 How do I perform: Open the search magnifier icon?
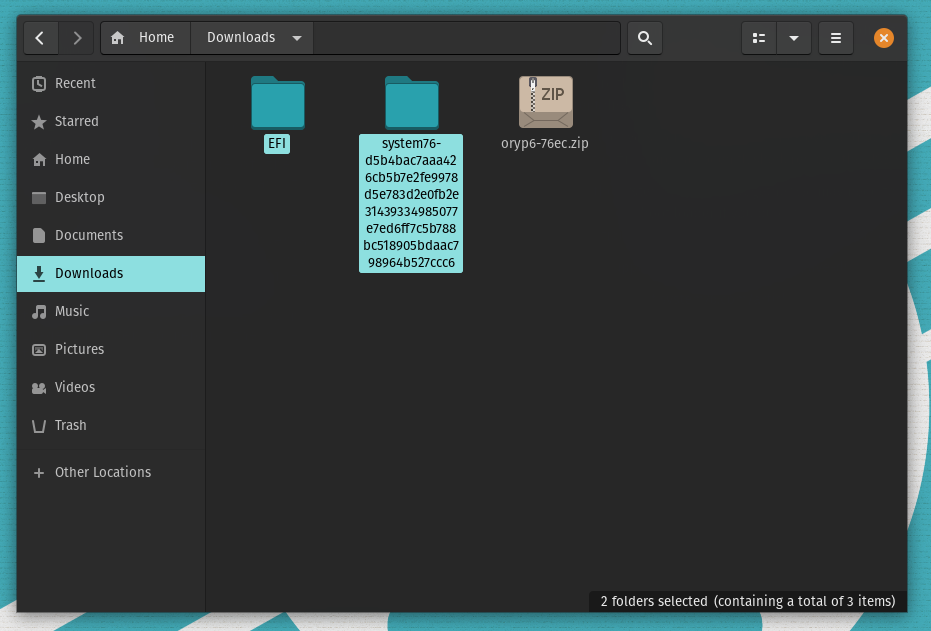point(645,38)
